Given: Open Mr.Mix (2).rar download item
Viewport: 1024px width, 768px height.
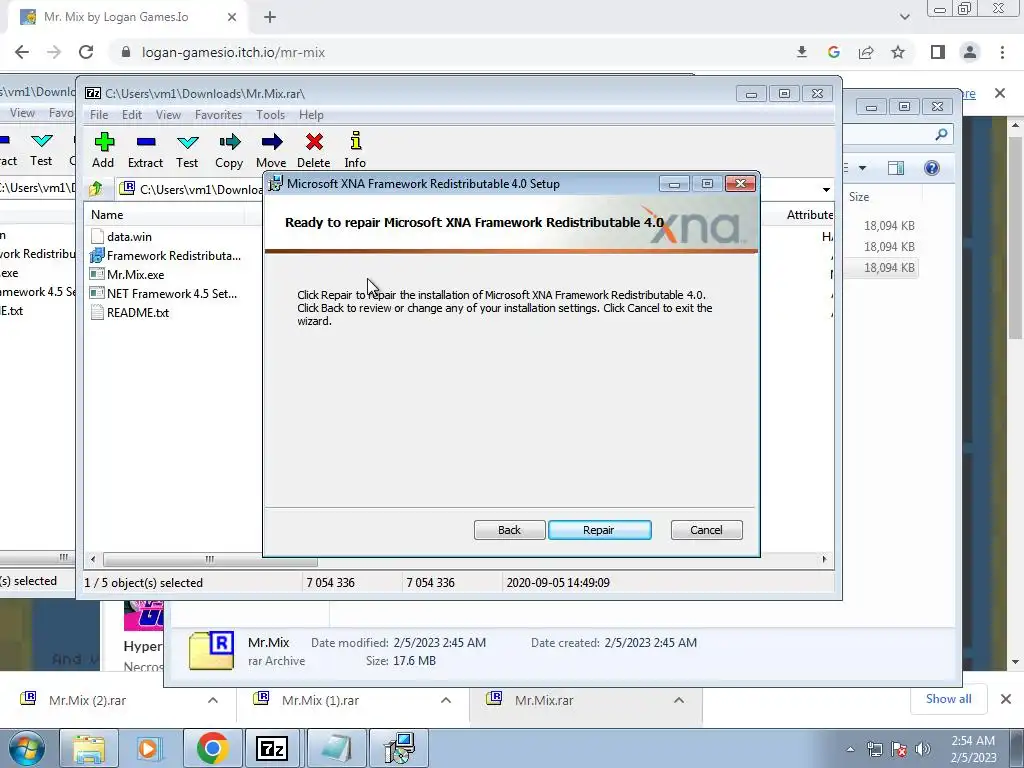Looking at the screenshot, I should (88, 700).
